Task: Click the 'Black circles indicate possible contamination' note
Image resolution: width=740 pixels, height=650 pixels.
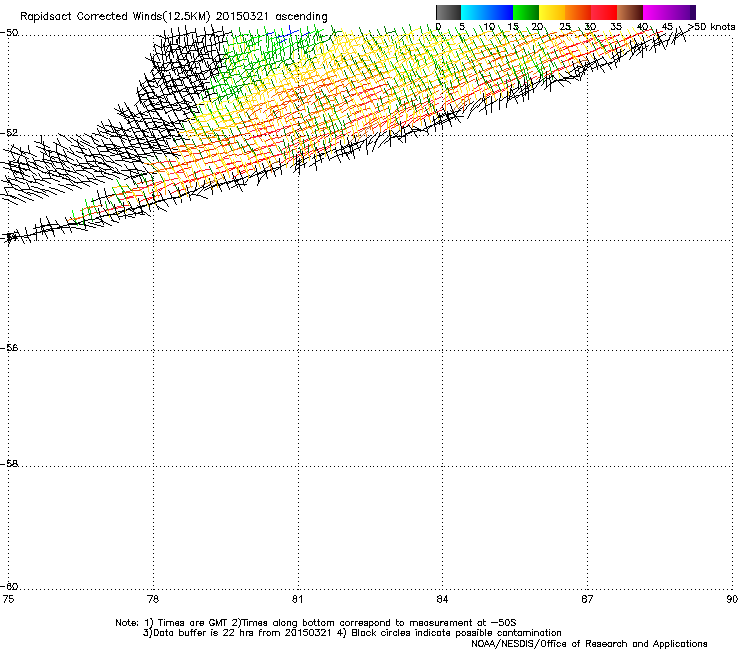Action: point(456,633)
